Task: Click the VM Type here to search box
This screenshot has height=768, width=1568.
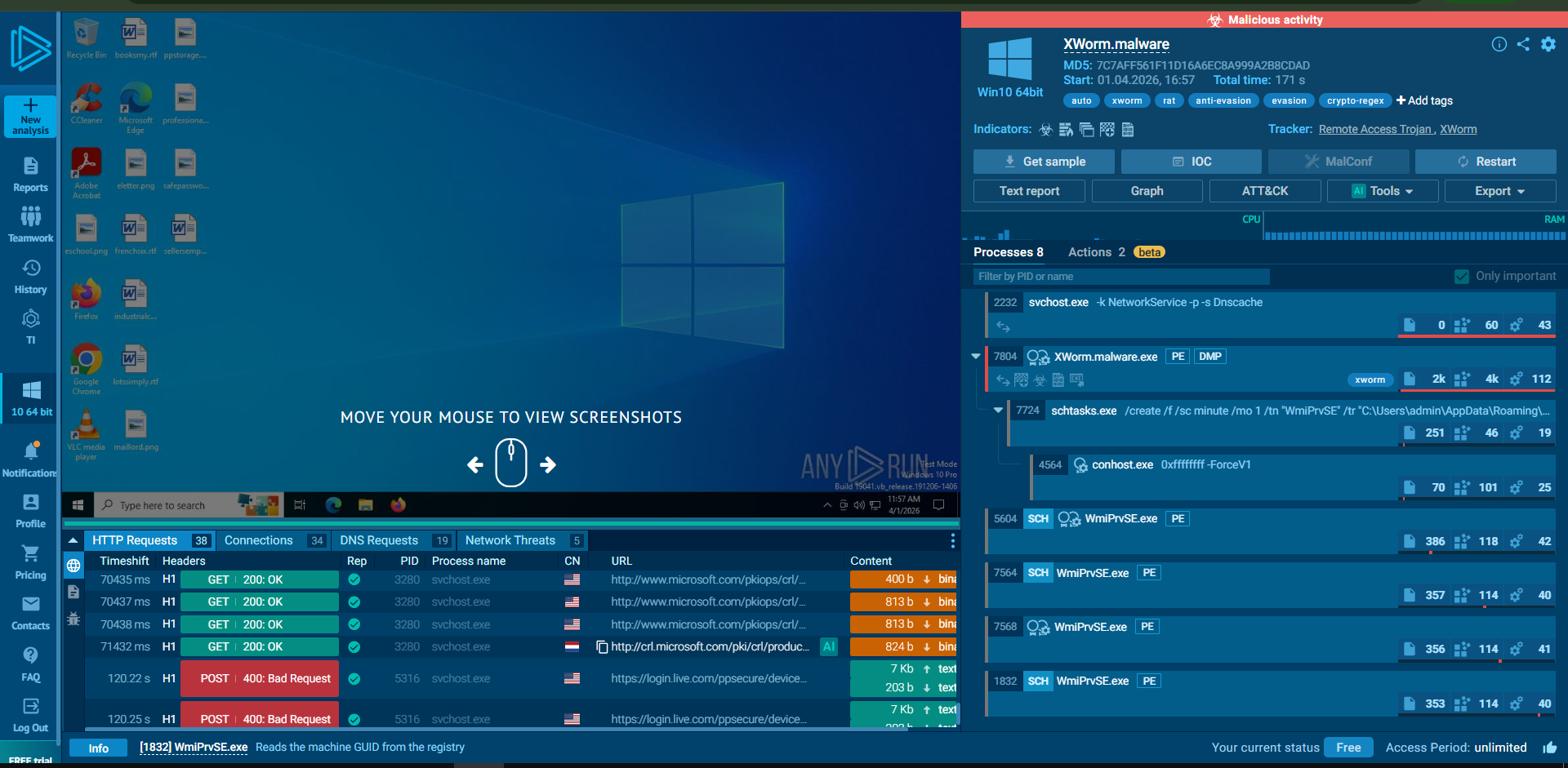Action: click(x=189, y=505)
